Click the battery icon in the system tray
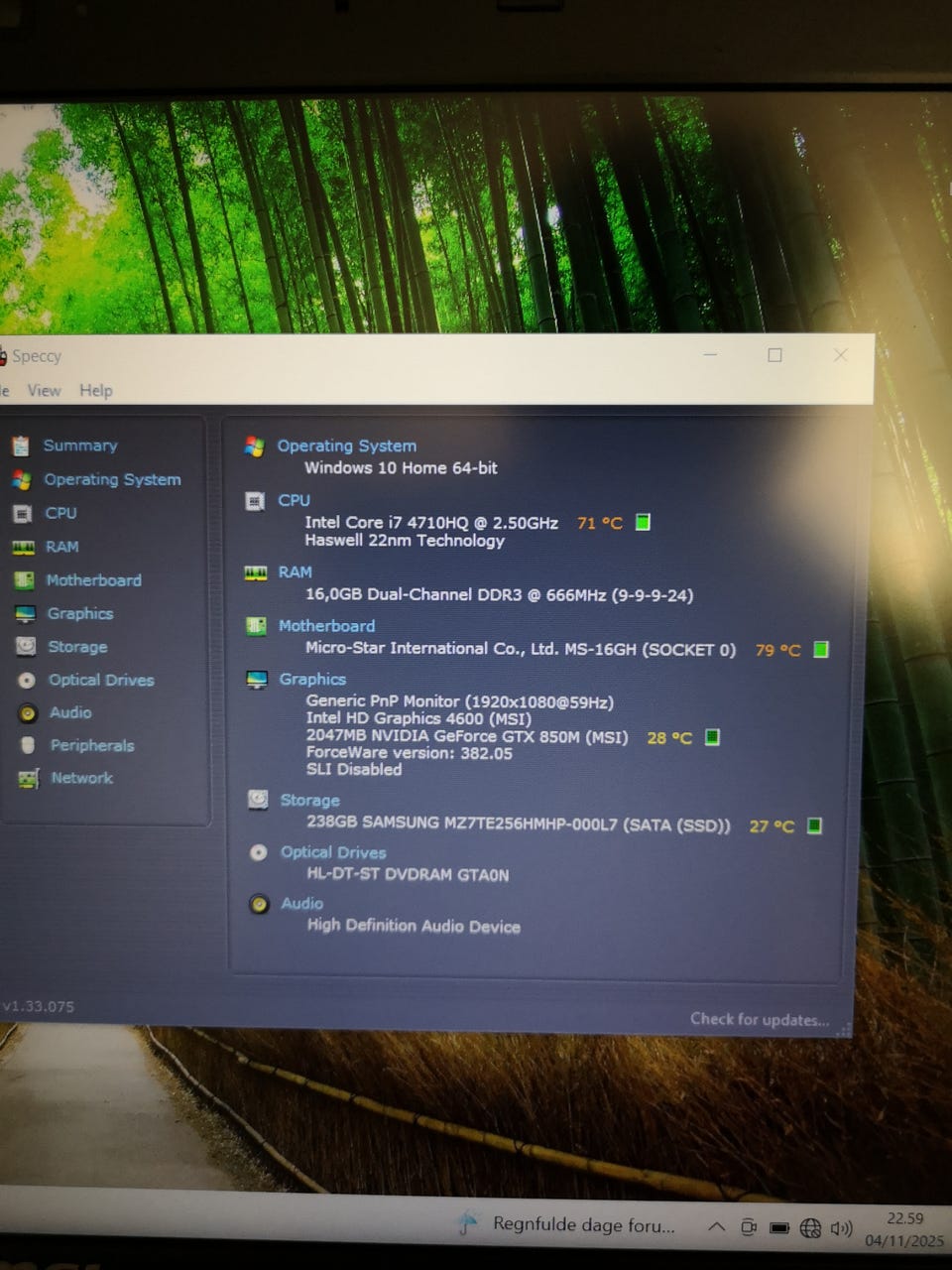 779,1228
